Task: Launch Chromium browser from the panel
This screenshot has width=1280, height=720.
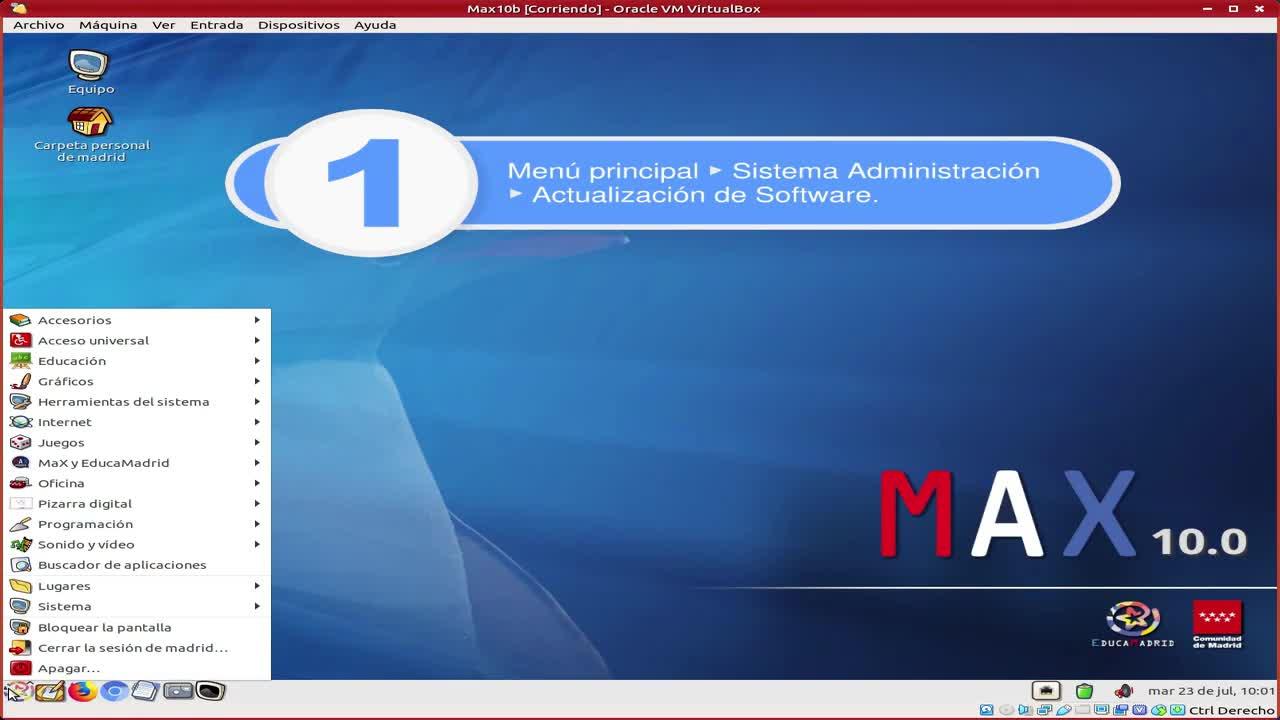Action: click(x=114, y=691)
